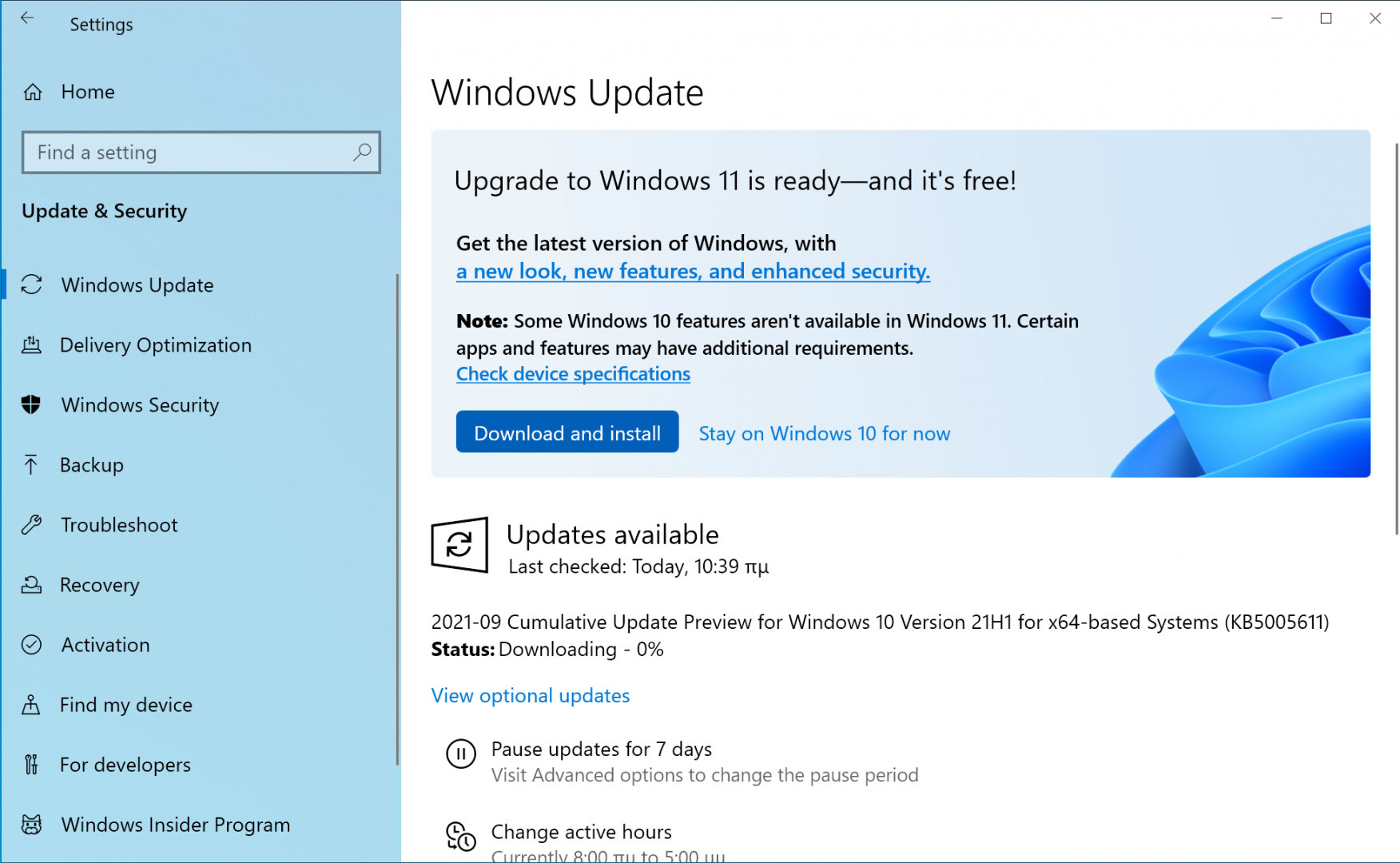Click the Activation checkmark icon

[x=31, y=645]
